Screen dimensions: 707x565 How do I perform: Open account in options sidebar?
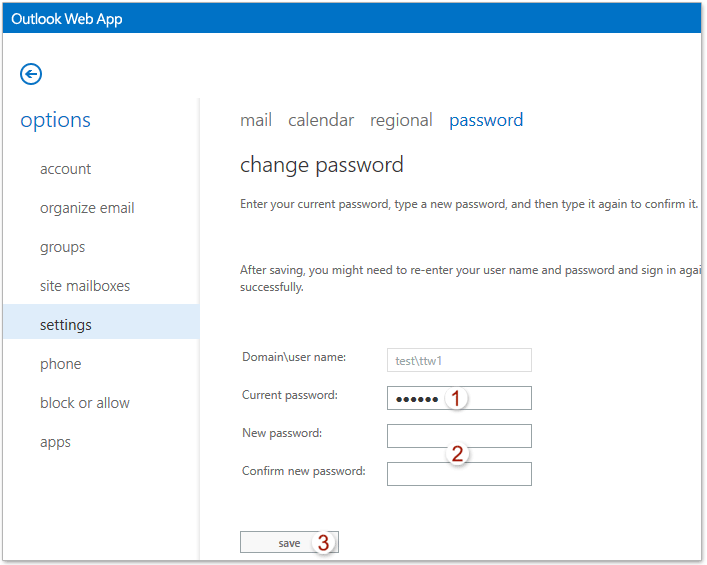pos(65,169)
